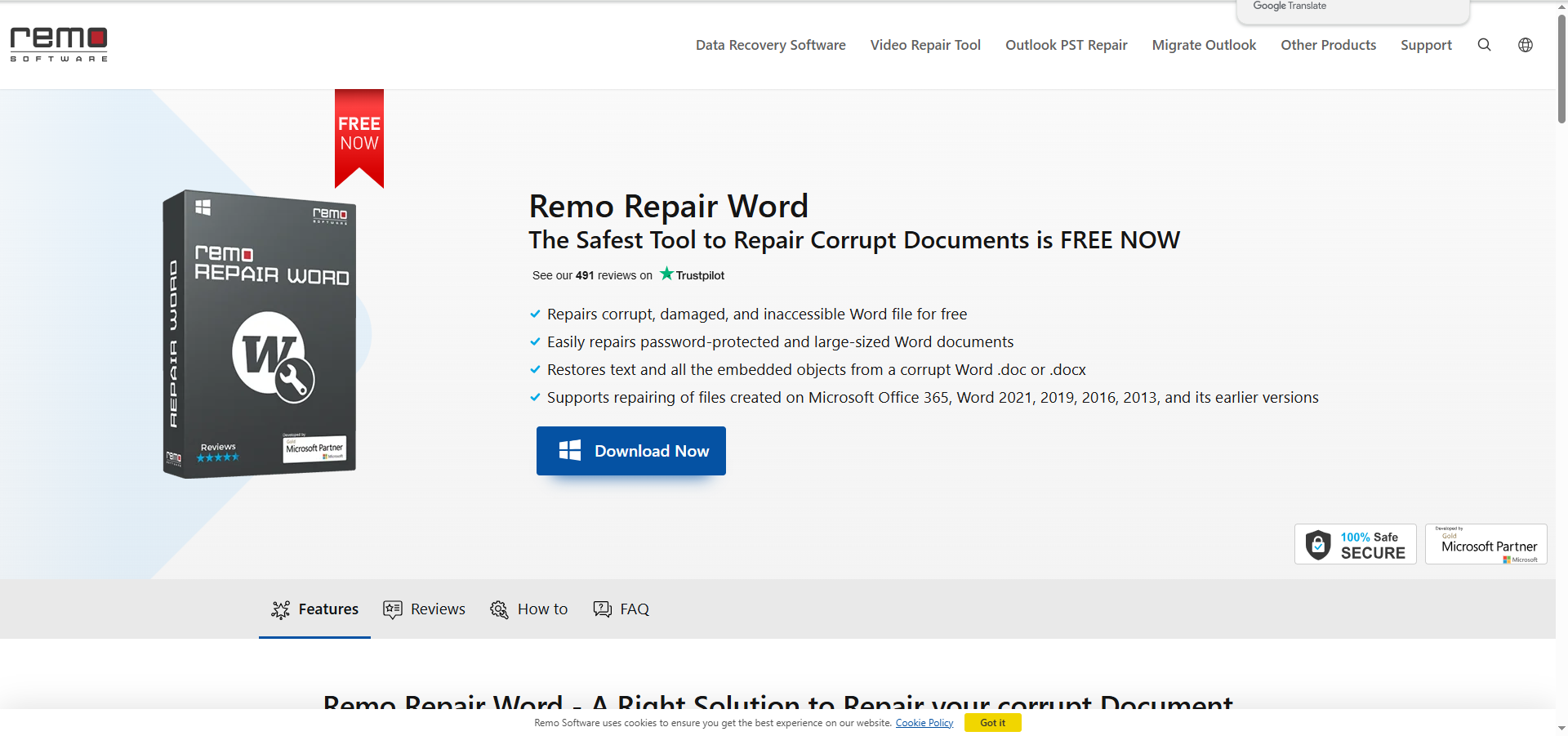Open the search magnifier icon
Screen dimensions: 1568x736
[x=1484, y=45]
